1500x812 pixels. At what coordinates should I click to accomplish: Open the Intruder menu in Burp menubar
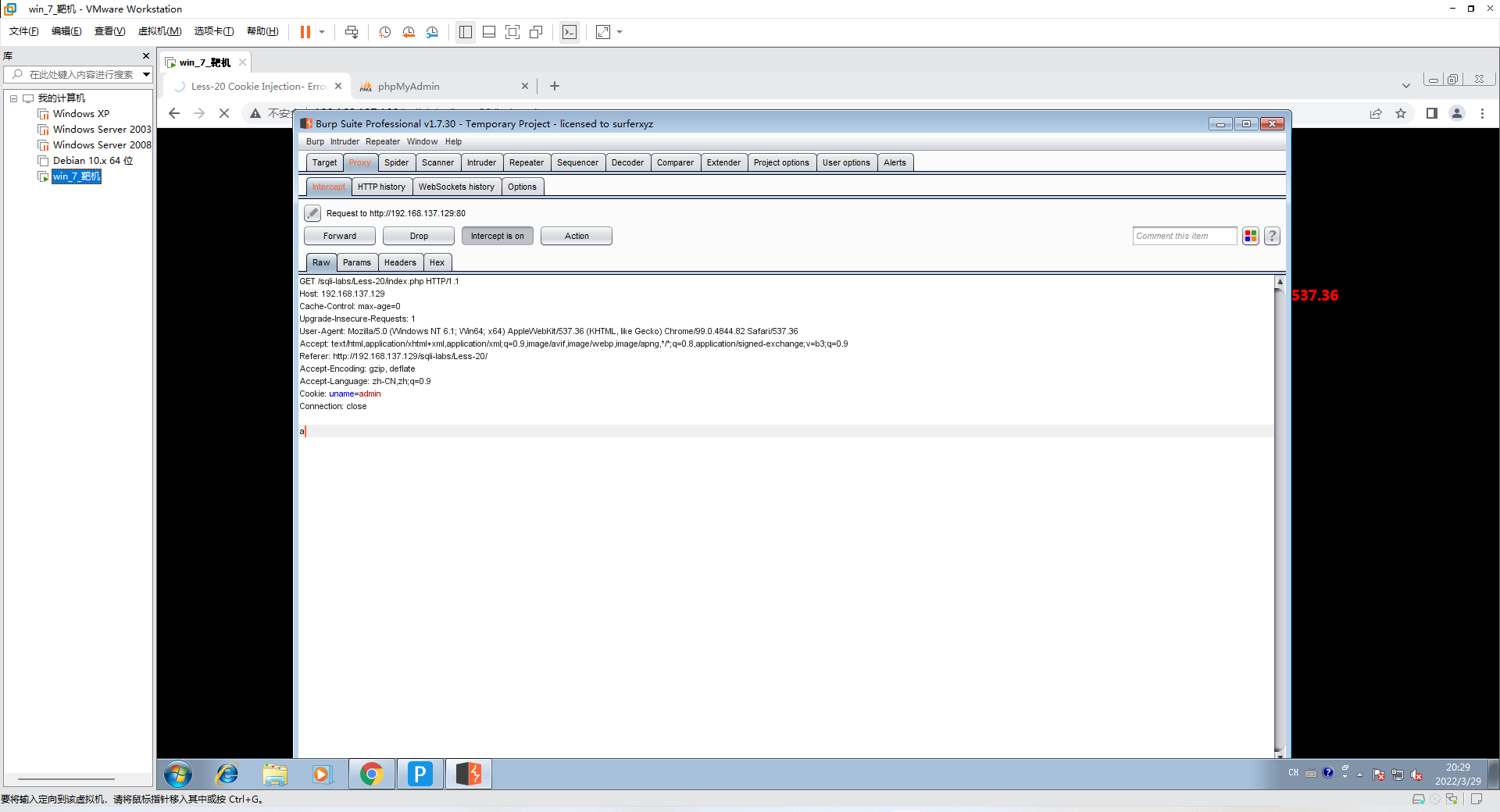click(345, 141)
